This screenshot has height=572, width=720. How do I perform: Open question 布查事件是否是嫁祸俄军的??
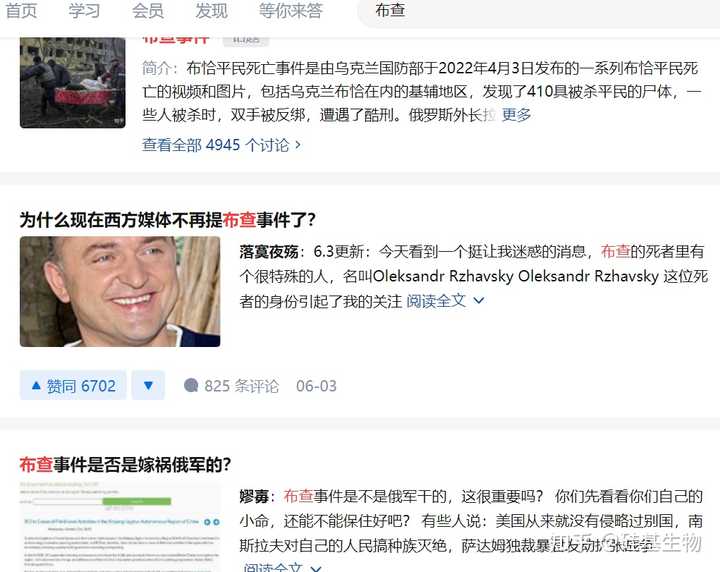pyautogui.click(x=125, y=465)
